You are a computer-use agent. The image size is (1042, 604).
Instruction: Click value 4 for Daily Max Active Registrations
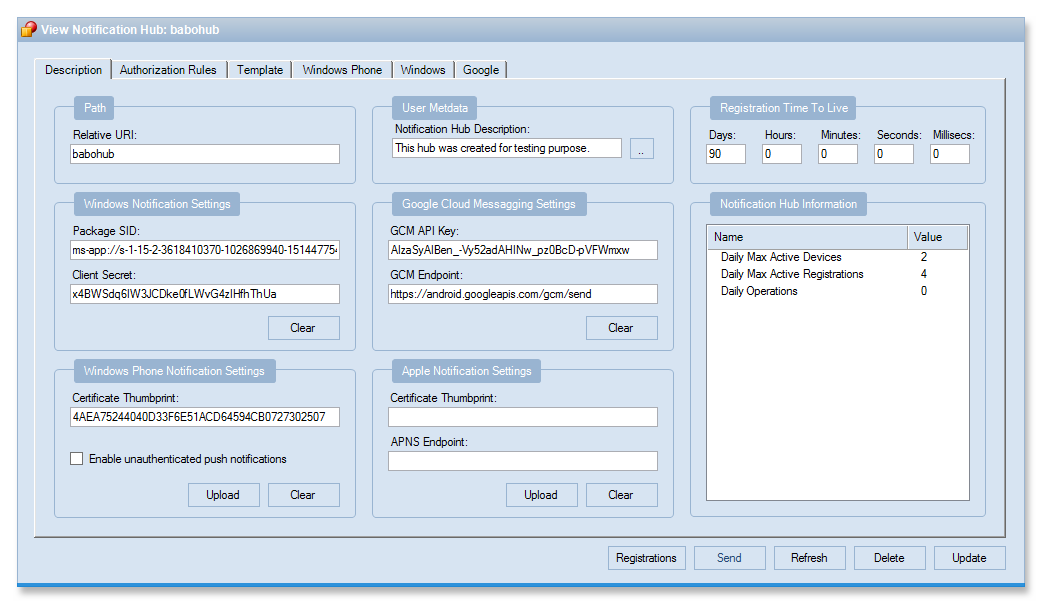[x=924, y=274]
